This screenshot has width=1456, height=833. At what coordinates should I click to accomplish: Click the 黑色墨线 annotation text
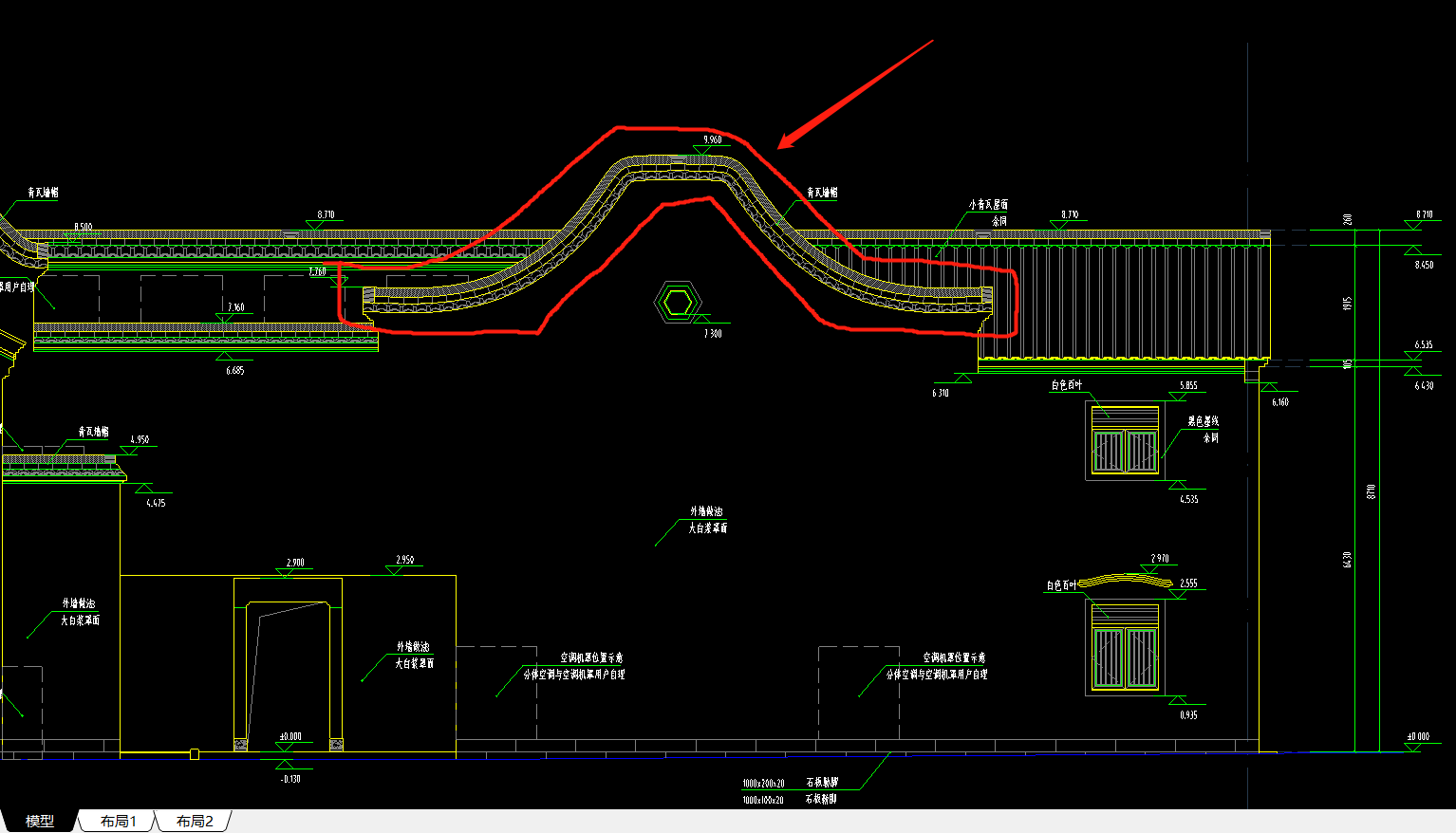click(1204, 421)
